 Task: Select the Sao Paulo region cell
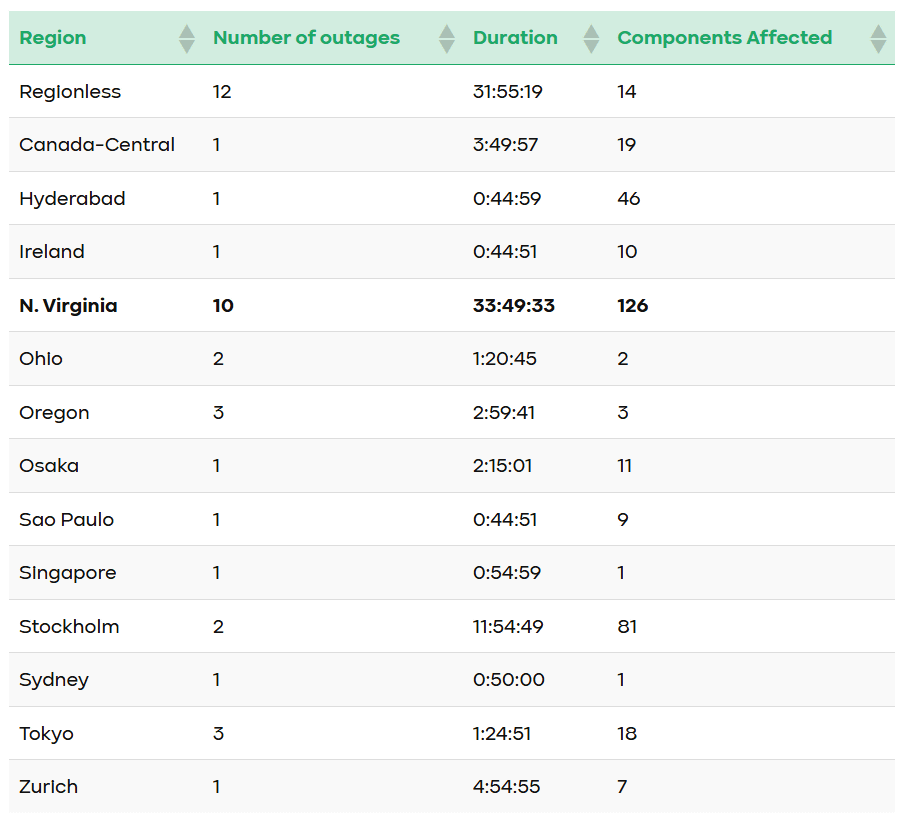(66, 520)
